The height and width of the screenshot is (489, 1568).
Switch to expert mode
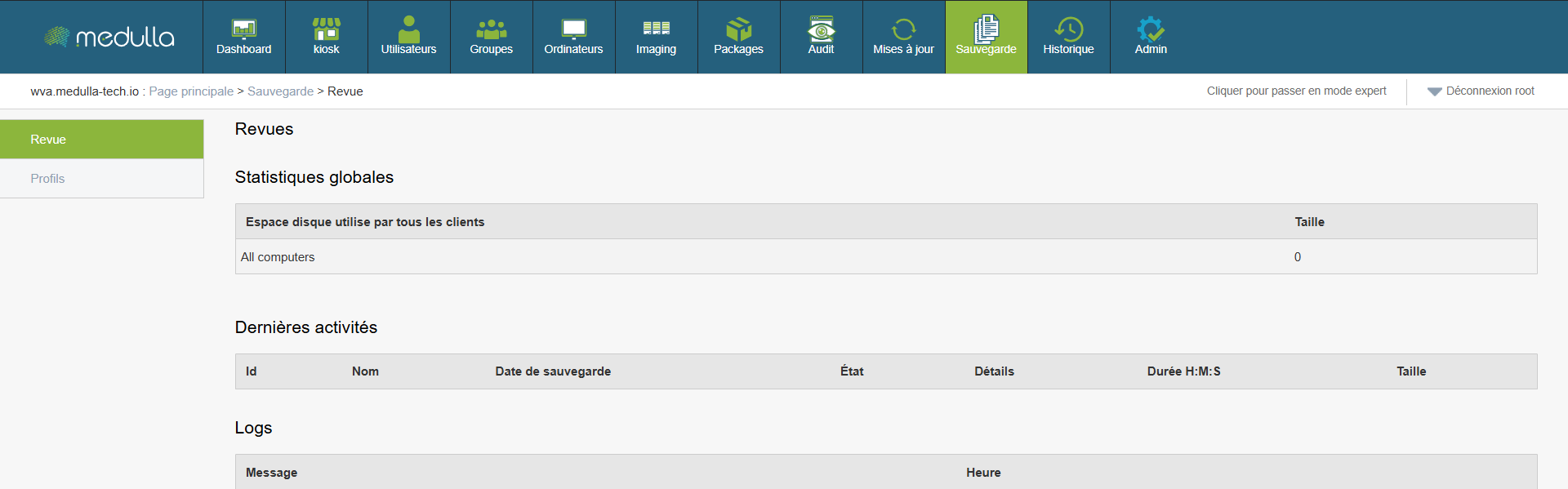coord(1296,91)
